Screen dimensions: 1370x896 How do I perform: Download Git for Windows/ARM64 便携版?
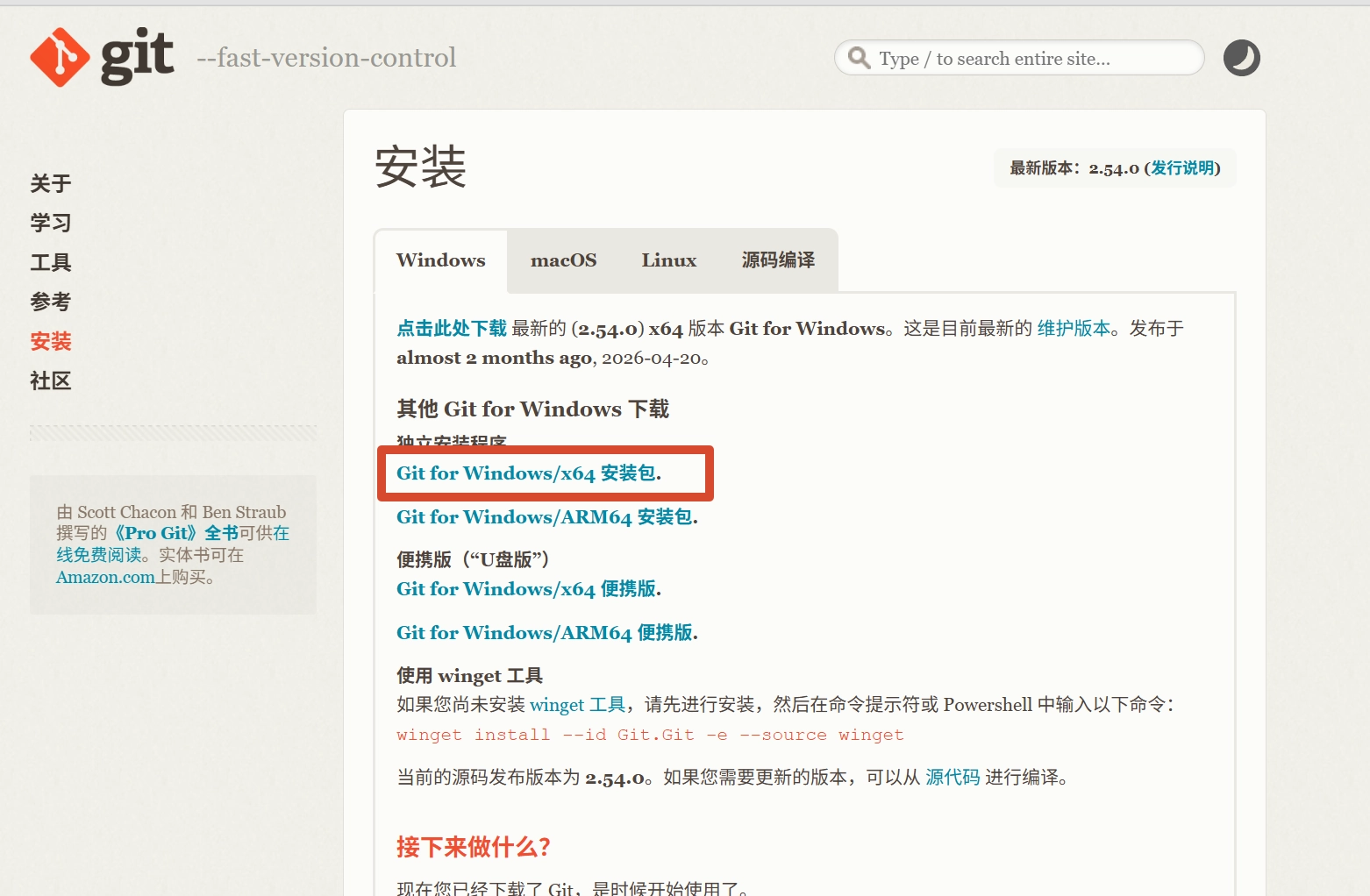pos(546,633)
